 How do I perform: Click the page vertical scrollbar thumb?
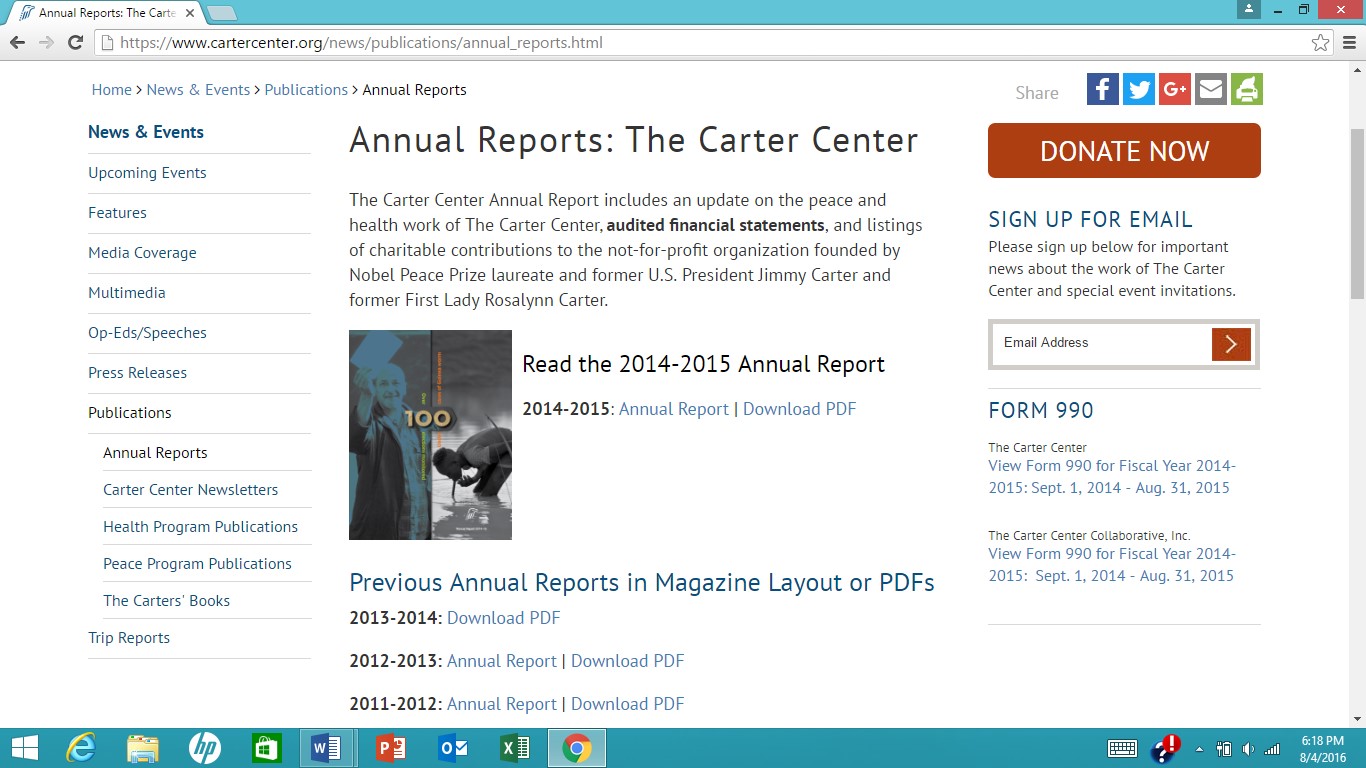[1357, 214]
